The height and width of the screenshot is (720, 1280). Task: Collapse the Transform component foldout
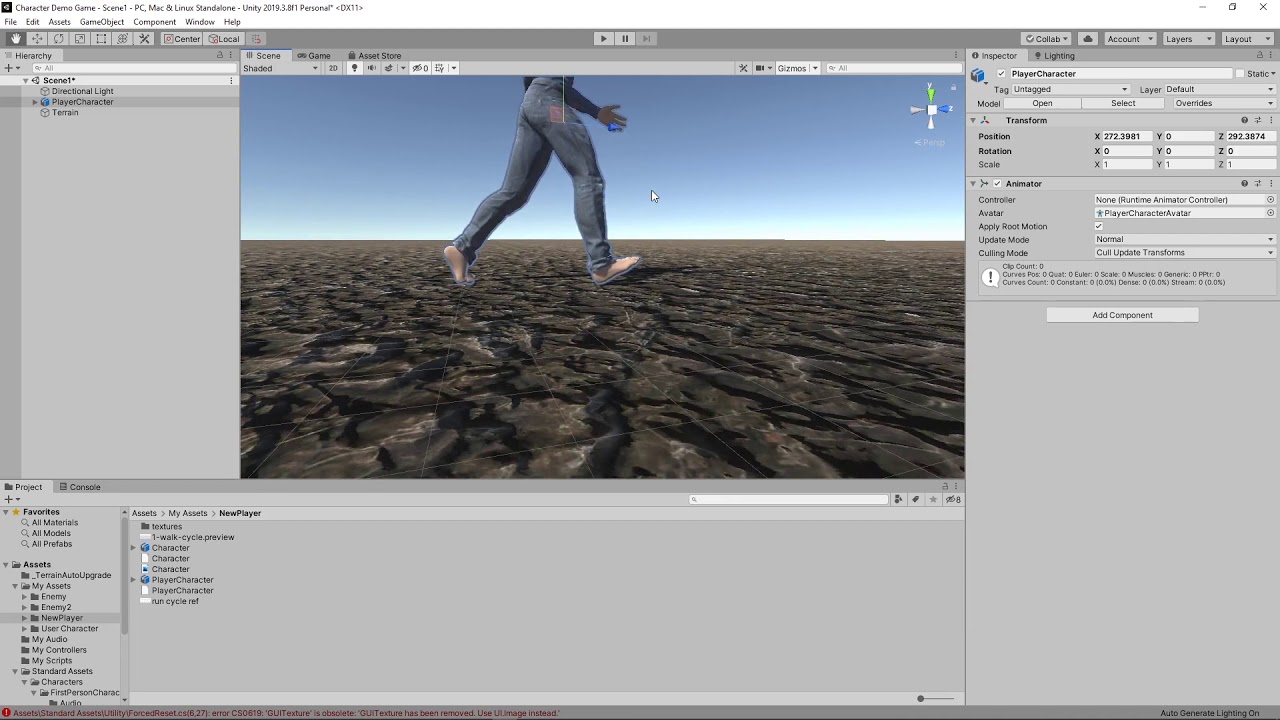[x=973, y=120]
